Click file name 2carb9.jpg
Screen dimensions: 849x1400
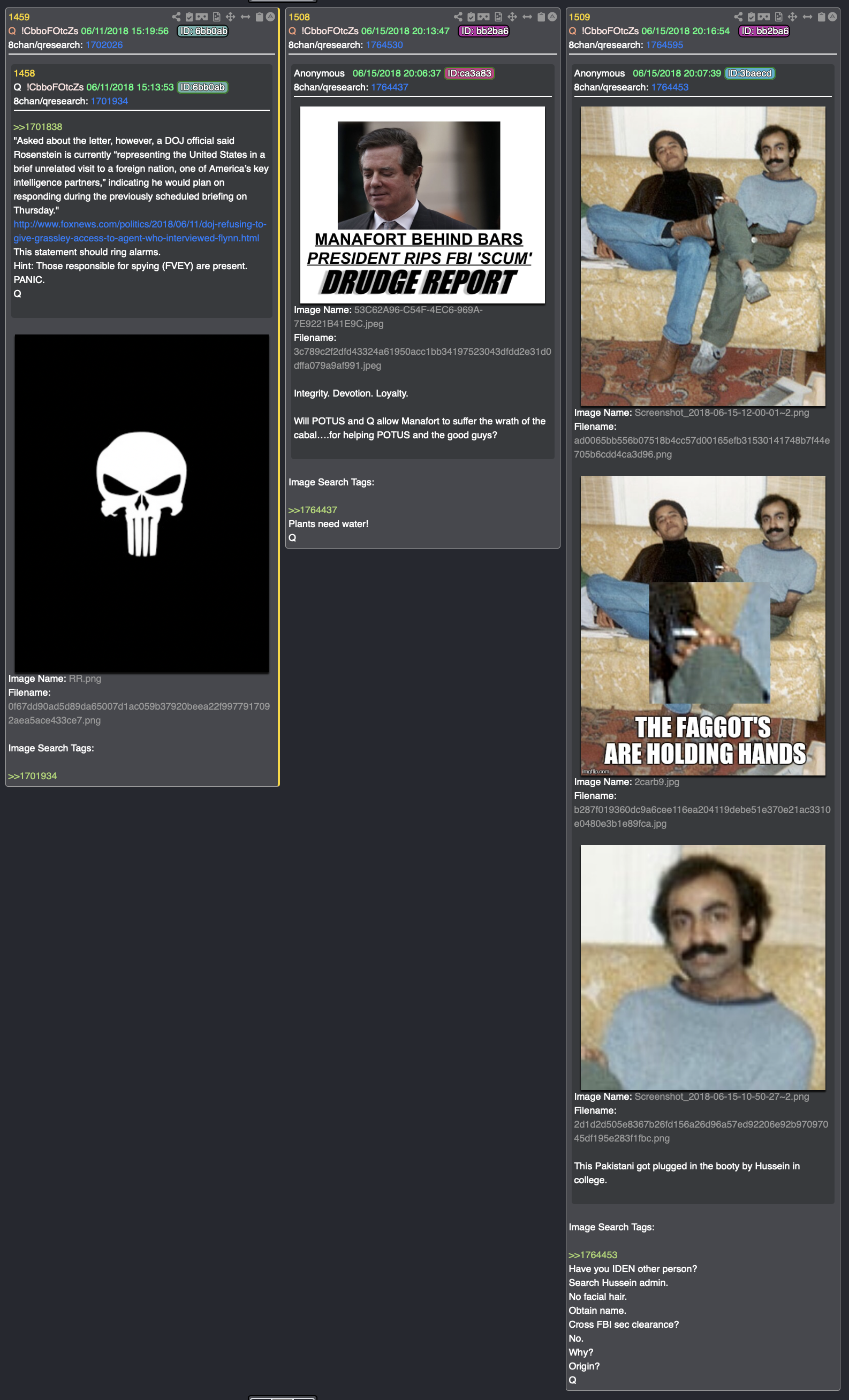[656, 782]
